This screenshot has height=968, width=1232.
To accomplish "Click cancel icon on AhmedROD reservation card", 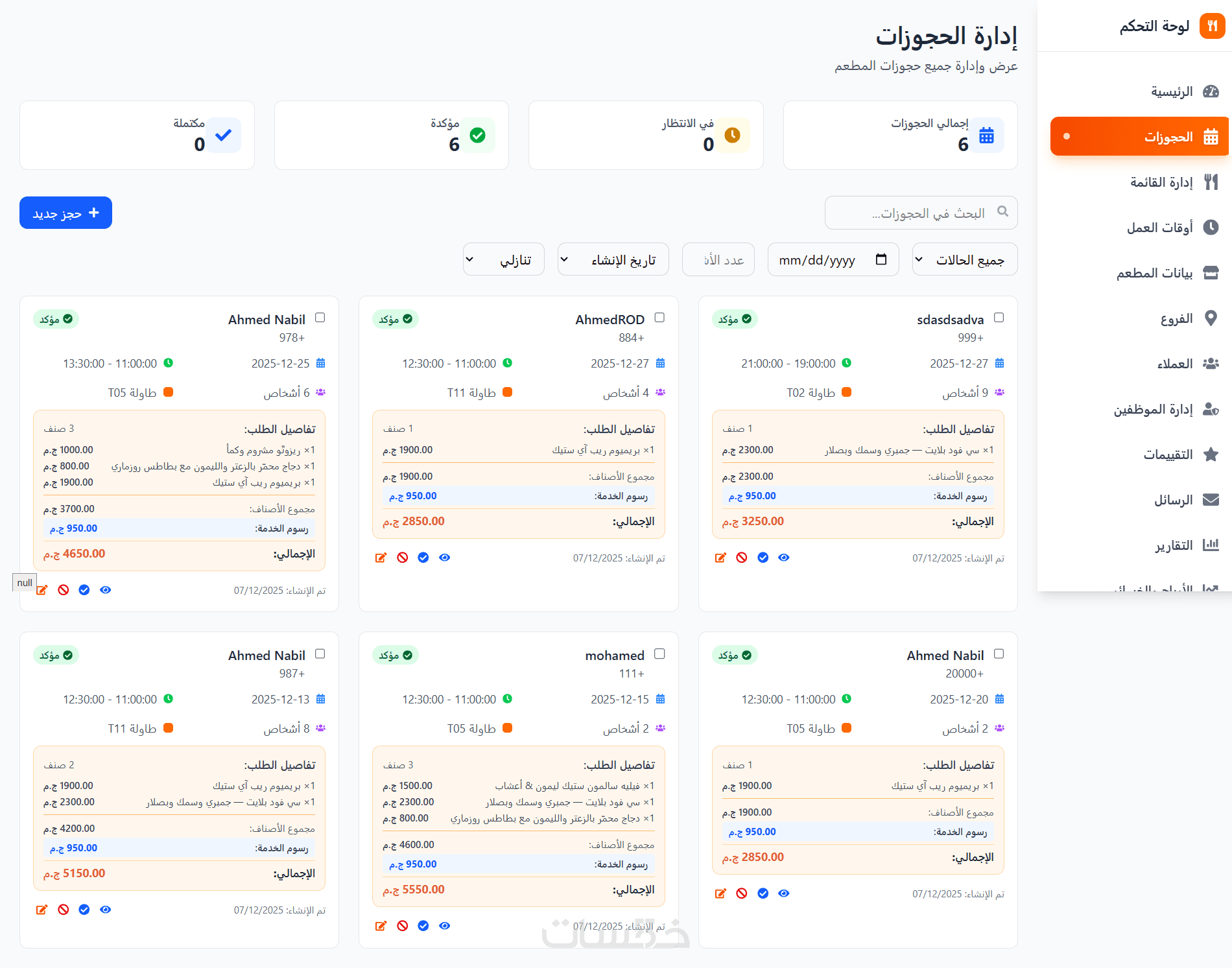I will tap(403, 558).
